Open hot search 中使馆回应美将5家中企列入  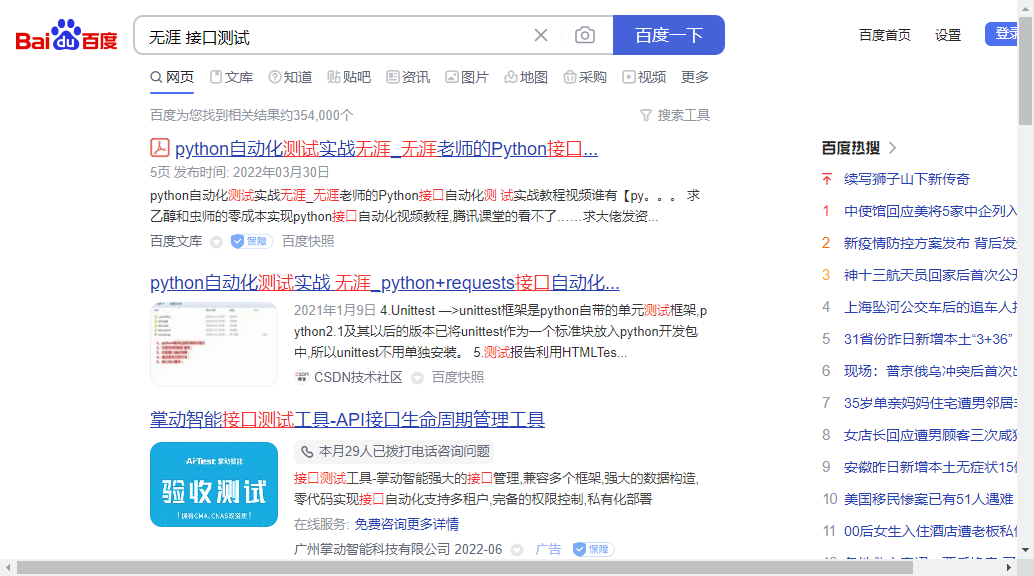pos(930,211)
